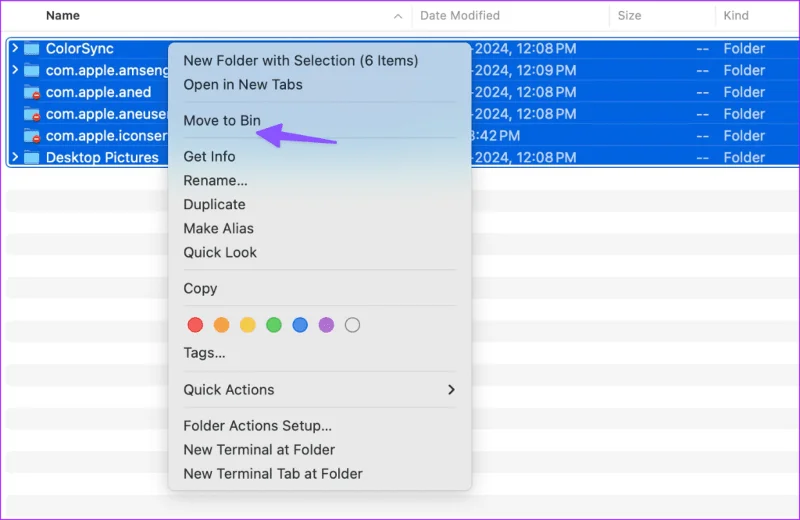Expand the com.apple.amseng folder disclosure arrow

[15, 69]
